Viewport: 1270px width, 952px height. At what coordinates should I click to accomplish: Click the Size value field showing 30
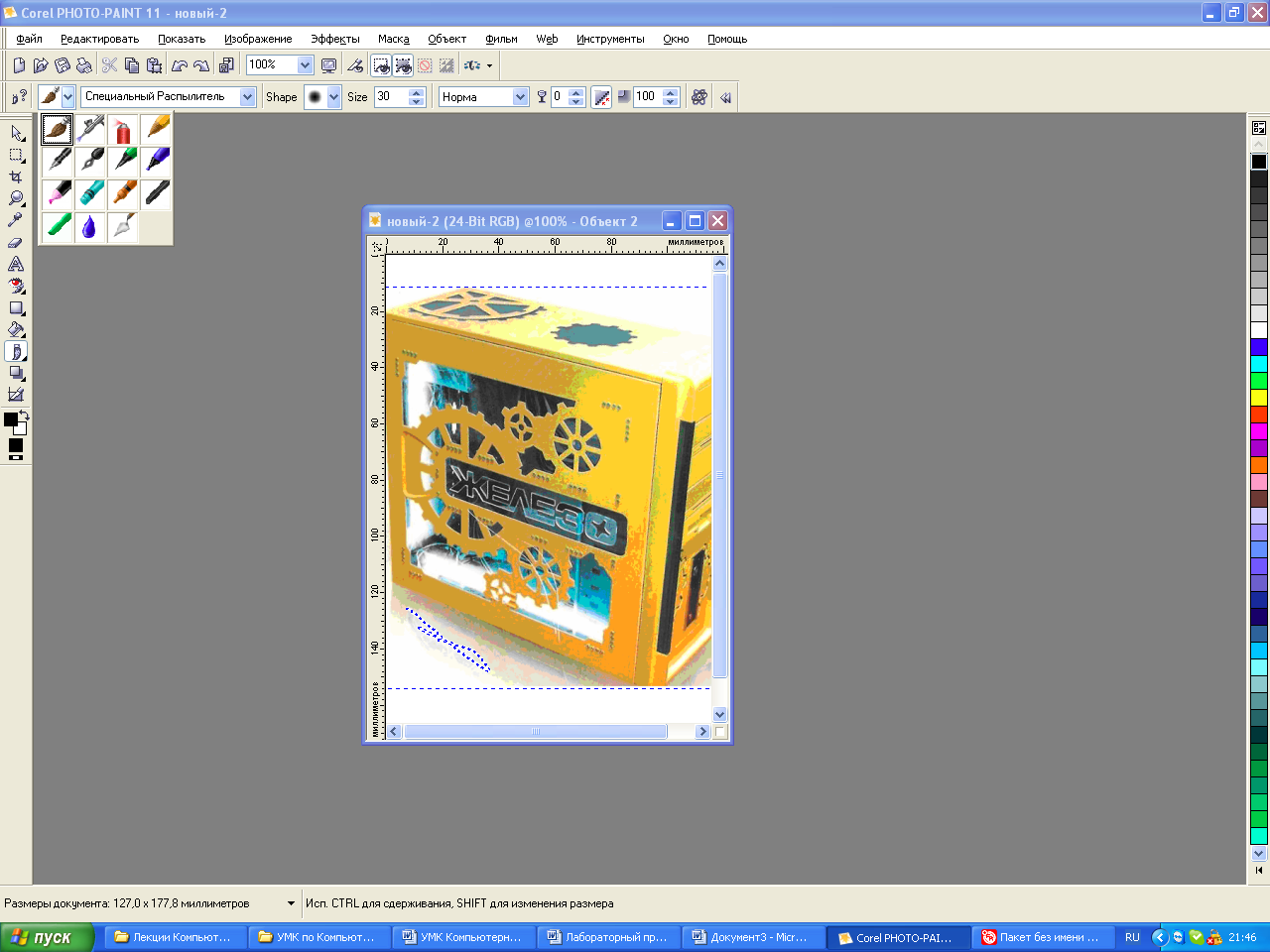click(391, 97)
